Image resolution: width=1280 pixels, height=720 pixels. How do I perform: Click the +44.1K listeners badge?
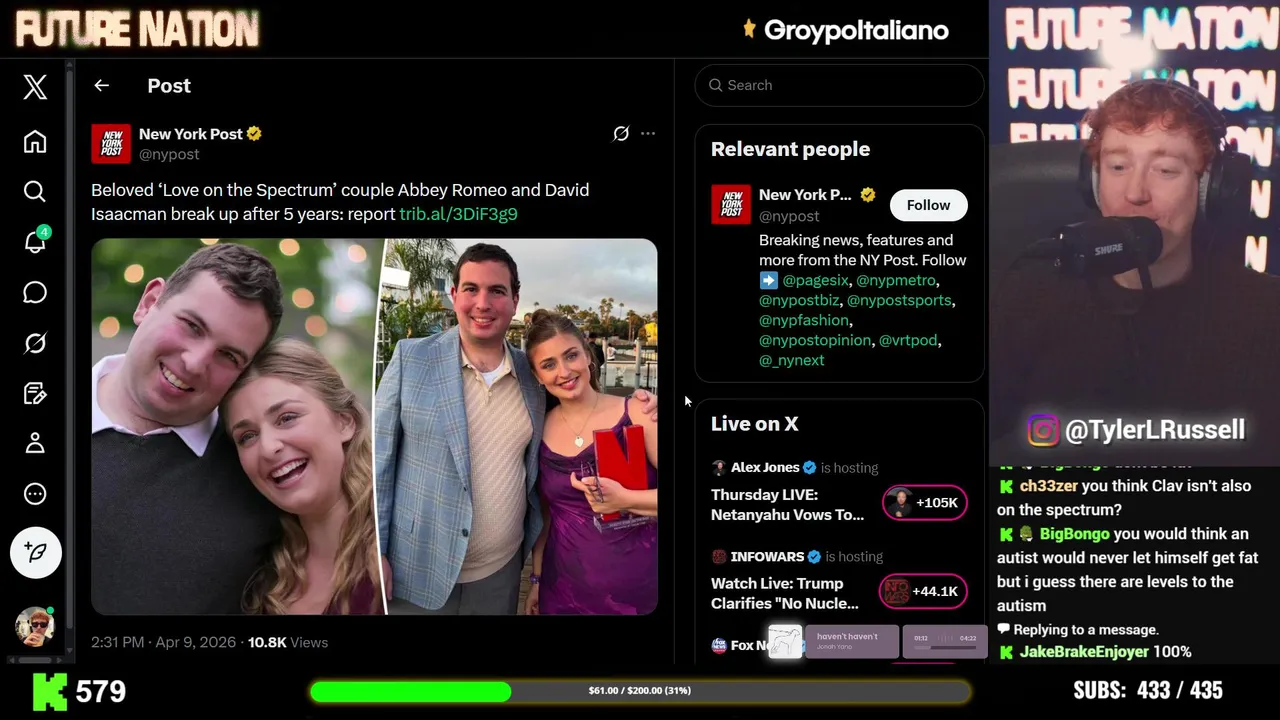[923, 591]
